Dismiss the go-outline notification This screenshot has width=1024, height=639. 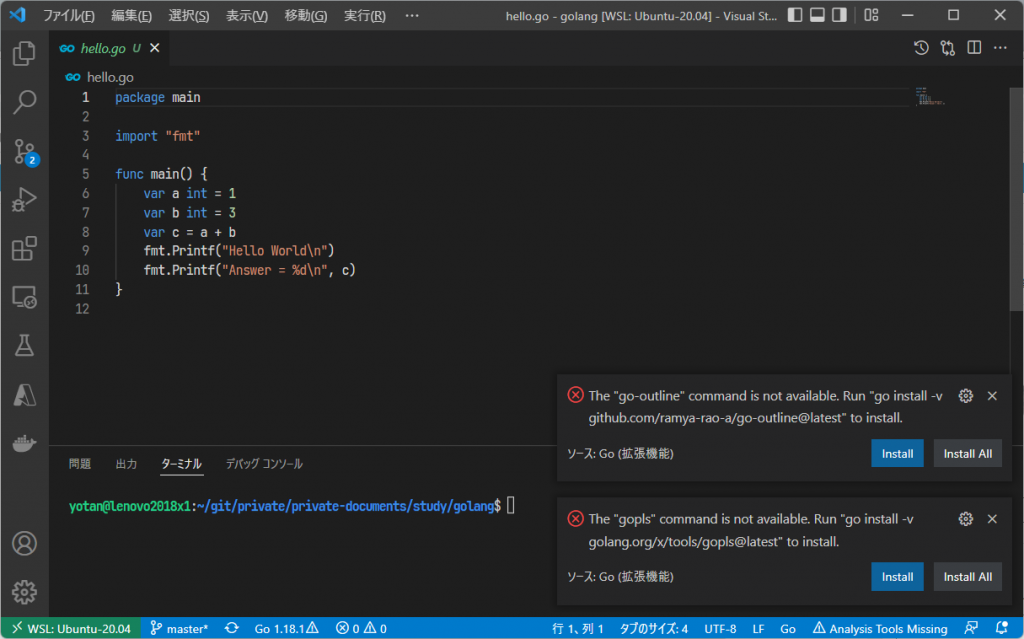coord(992,396)
